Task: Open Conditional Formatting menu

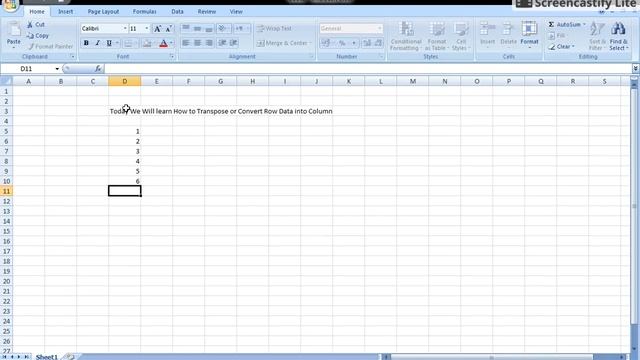Action: pyautogui.click(x=406, y=37)
